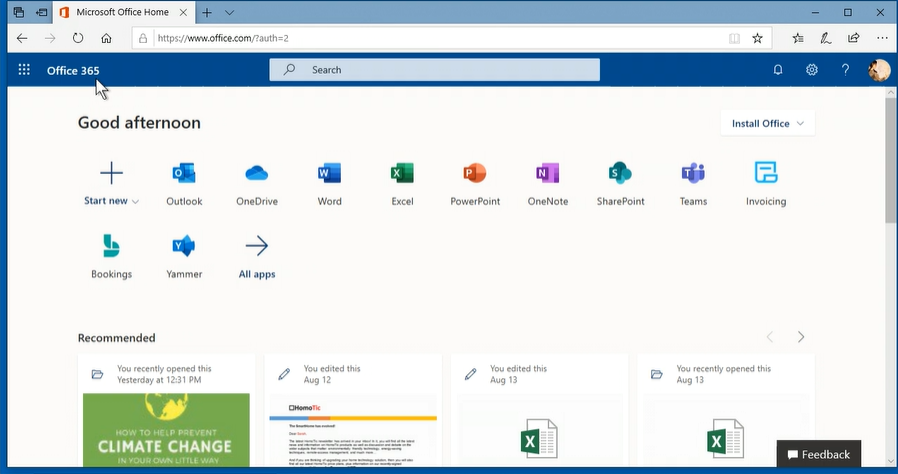Viewport: 898px width, 474px height.
Task: Click the site lock security icon
Action: [143, 38]
